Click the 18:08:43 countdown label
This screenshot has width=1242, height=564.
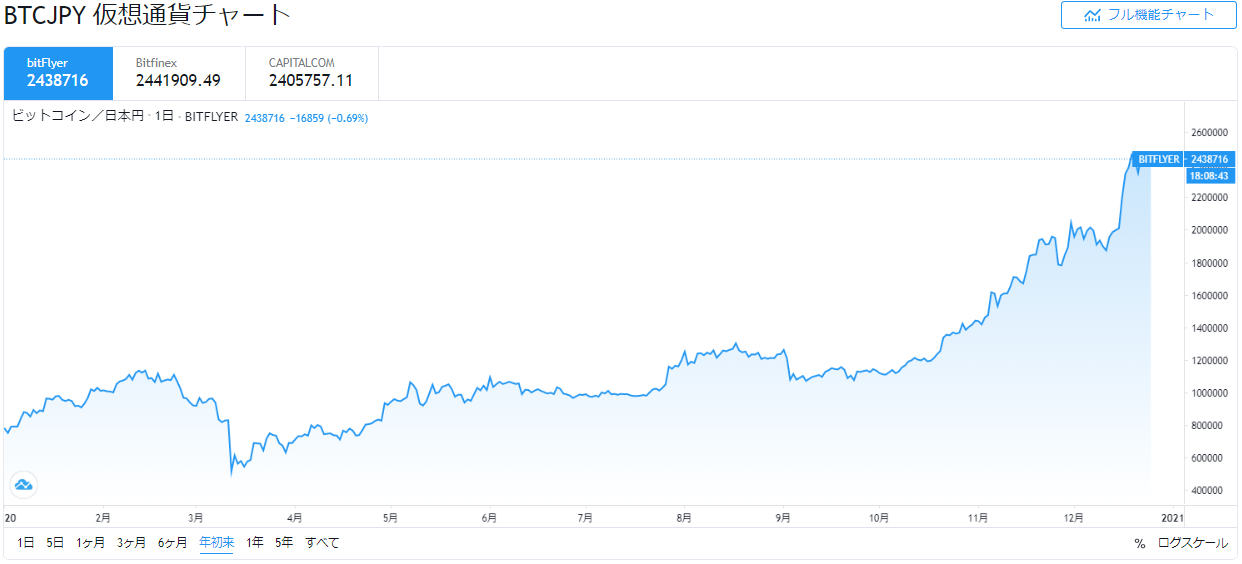[1210, 176]
